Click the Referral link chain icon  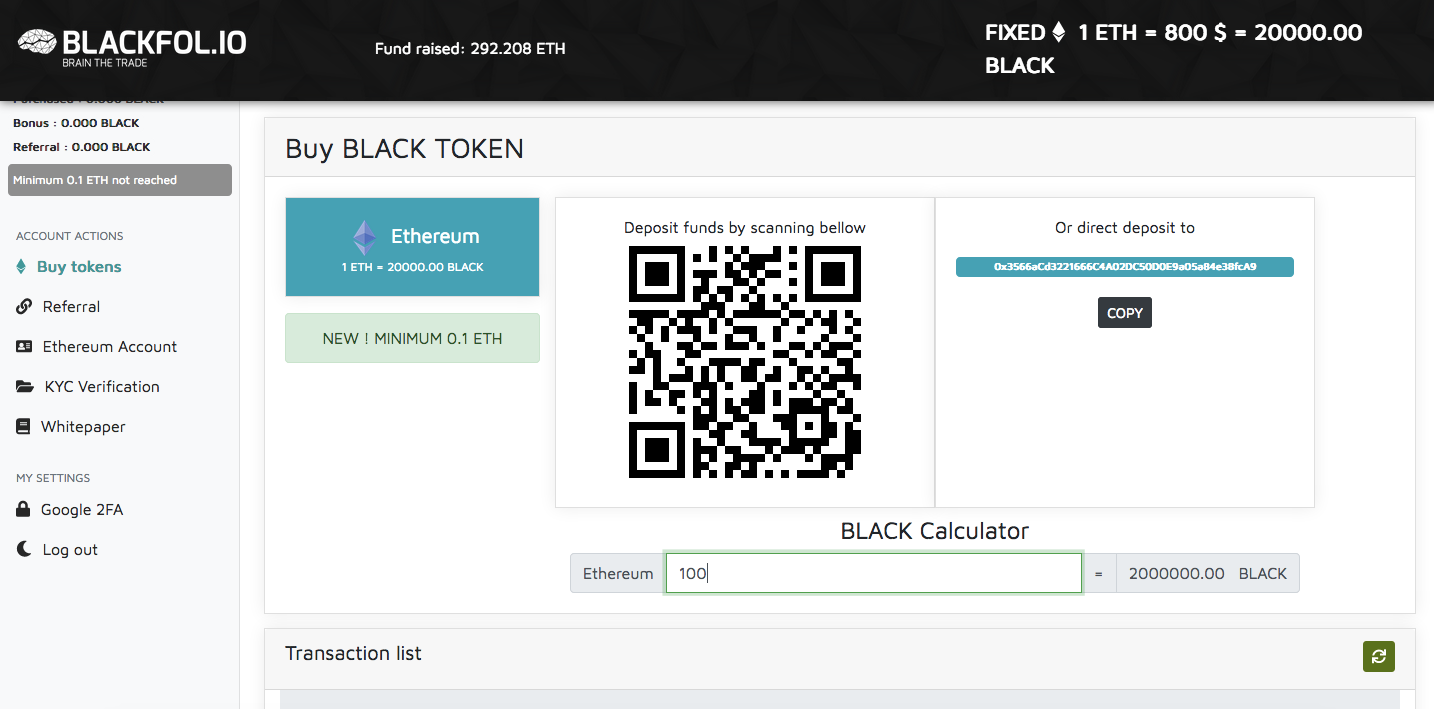(x=24, y=307)
